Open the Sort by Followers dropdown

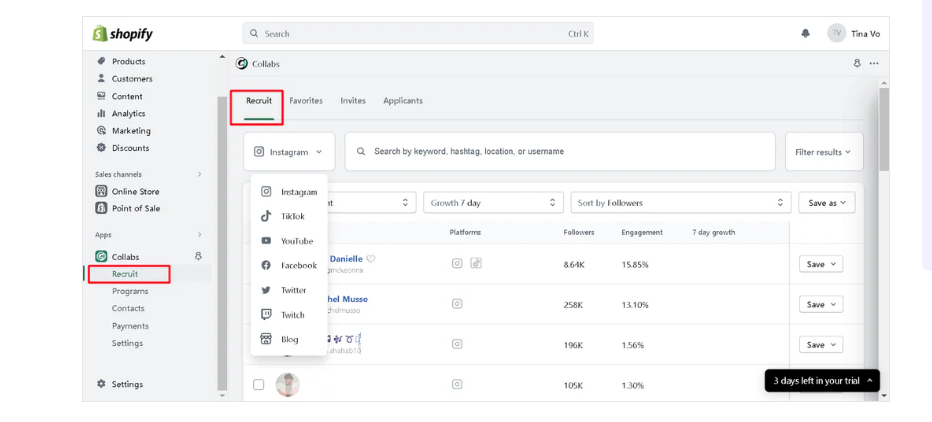click(x=681, y=203)
